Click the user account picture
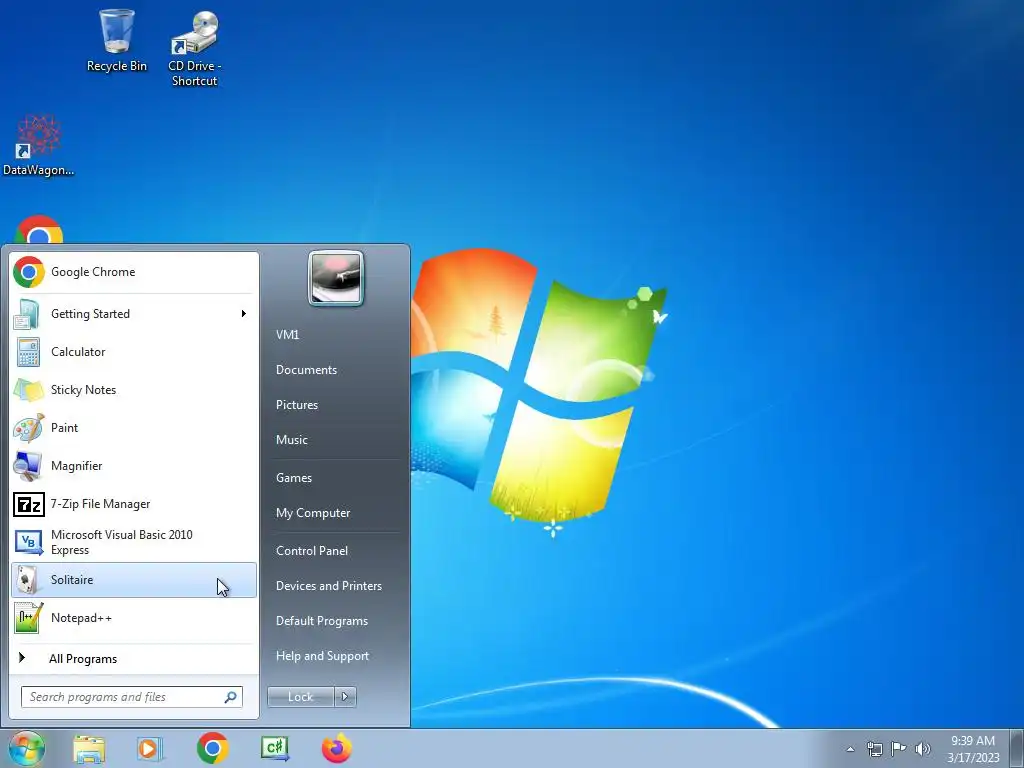The image size is (1024, 768). [336, 278]
